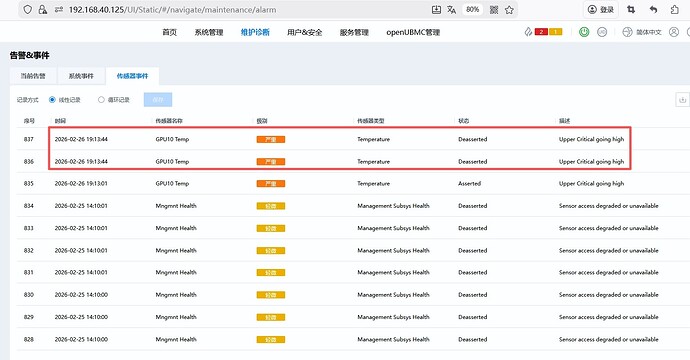Click the browser translate page icon
Screen dimensions: 690x360
pos(451,10)
